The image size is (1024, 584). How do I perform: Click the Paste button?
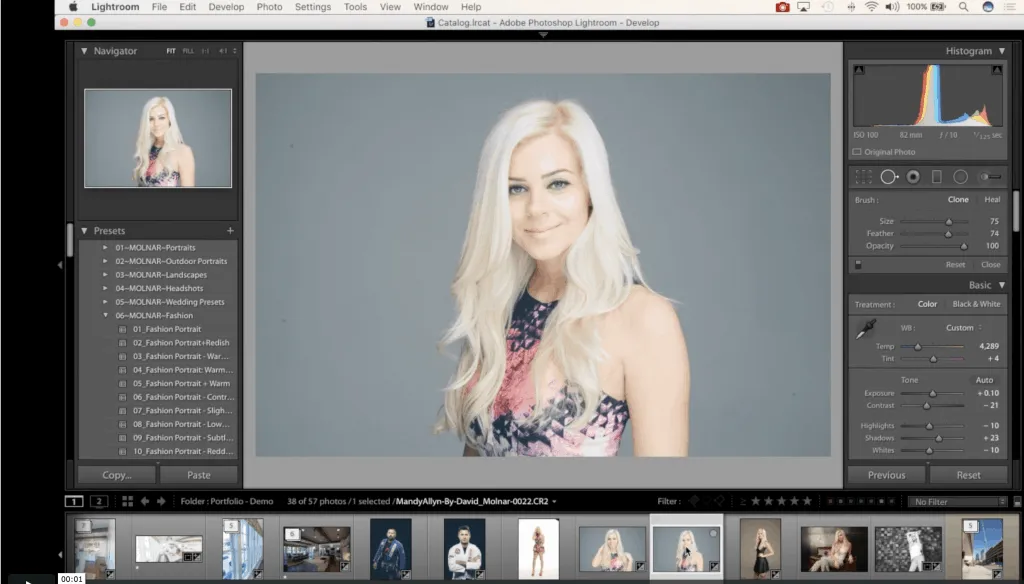[x=199, y=475]
